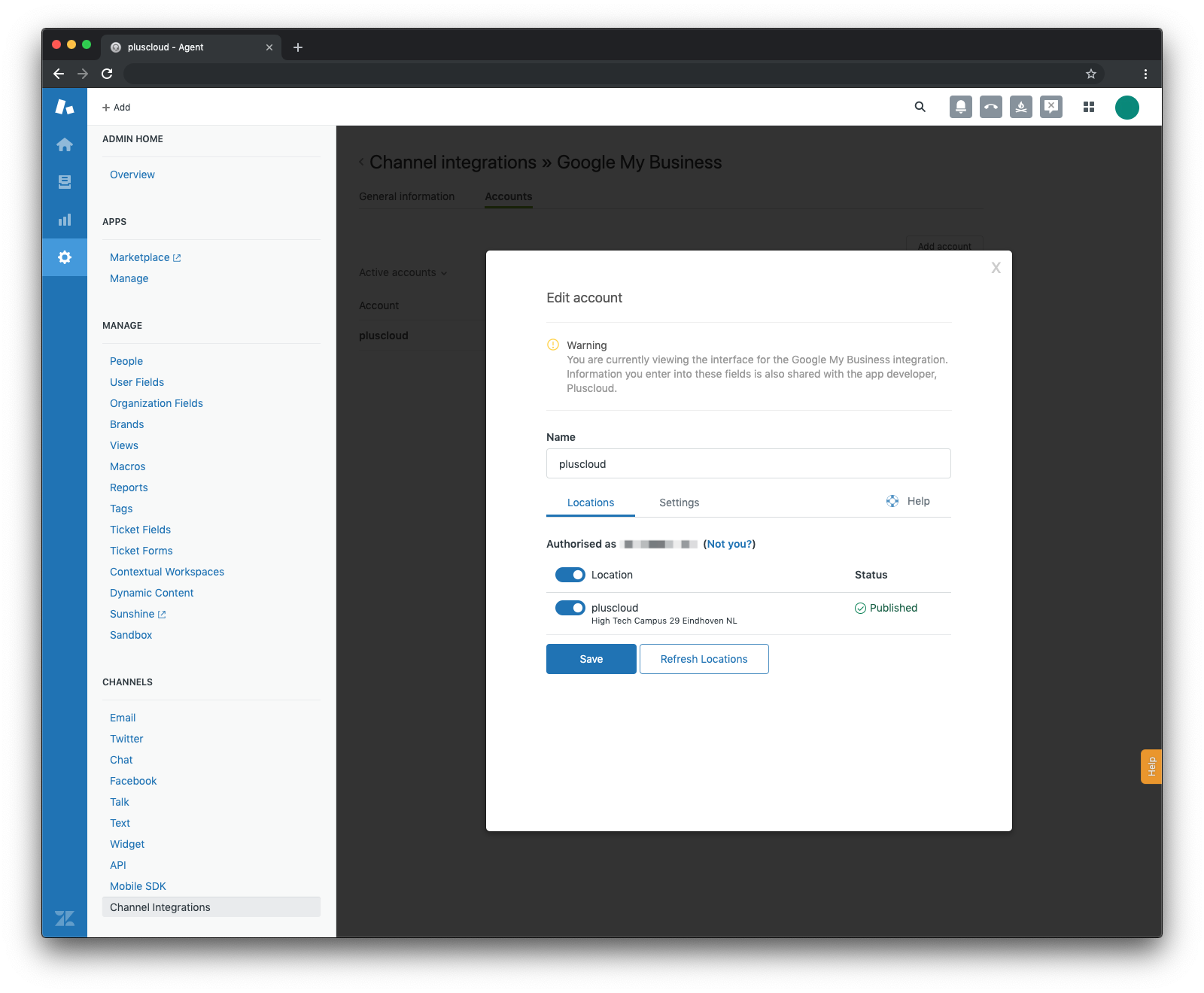The image size is (1204, 993).
Task: Open the User Fields link
Action: (x=137, y=382)
